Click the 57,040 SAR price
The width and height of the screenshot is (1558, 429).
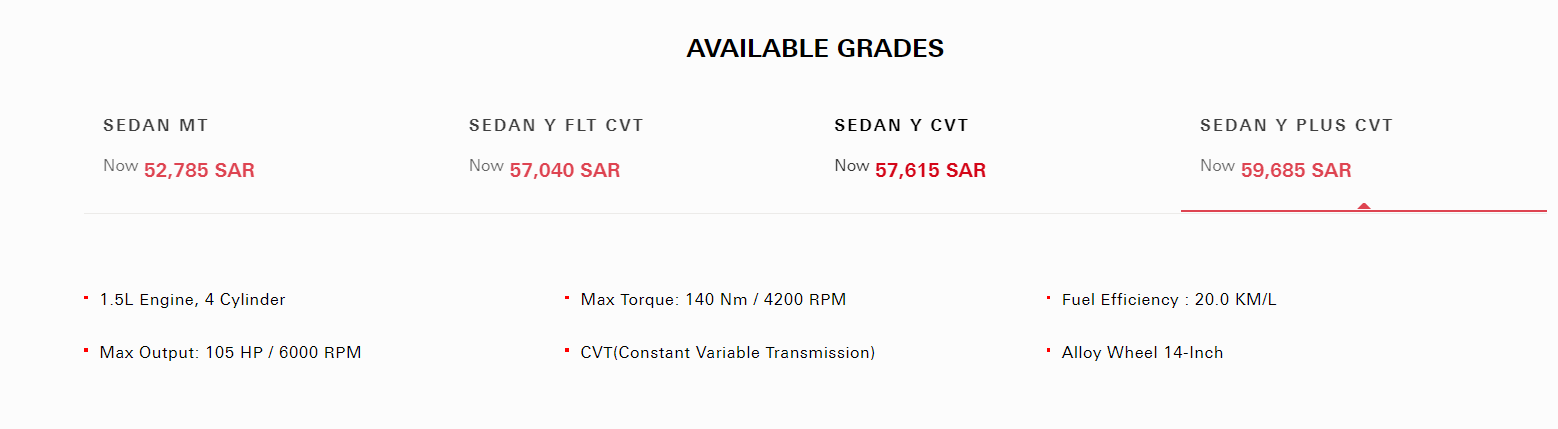click(565, 171)
